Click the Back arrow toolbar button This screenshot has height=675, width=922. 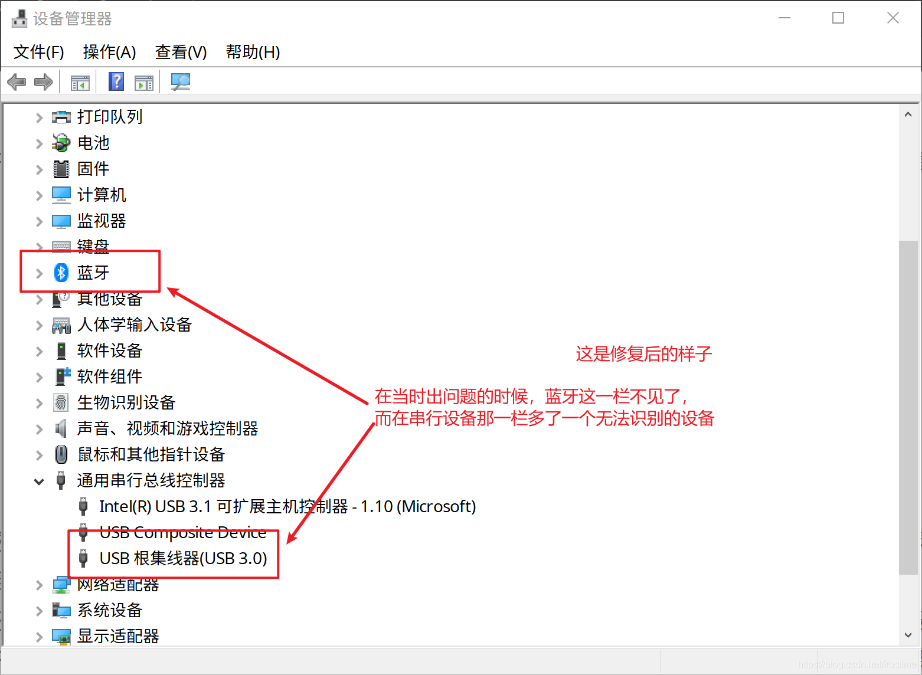point(16,82)
